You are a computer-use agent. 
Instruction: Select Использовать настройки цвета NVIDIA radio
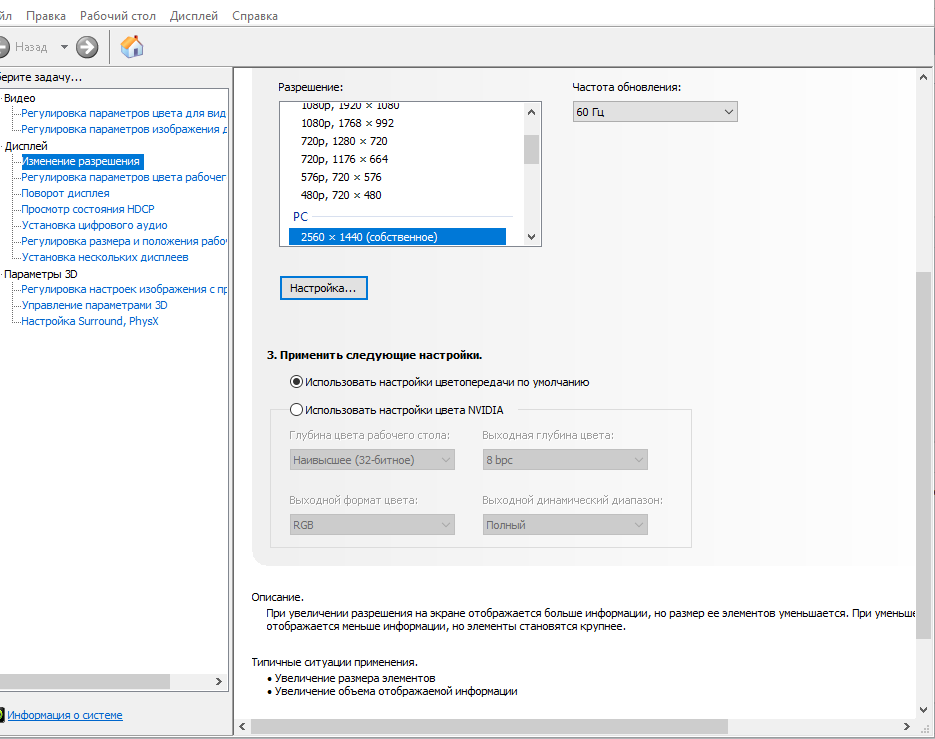(296, 410)
